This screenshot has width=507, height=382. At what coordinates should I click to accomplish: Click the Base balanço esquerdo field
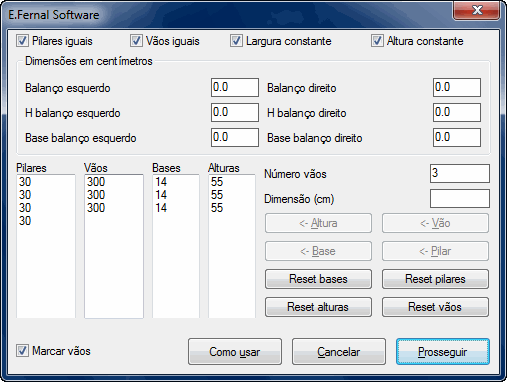coord(235,138)
